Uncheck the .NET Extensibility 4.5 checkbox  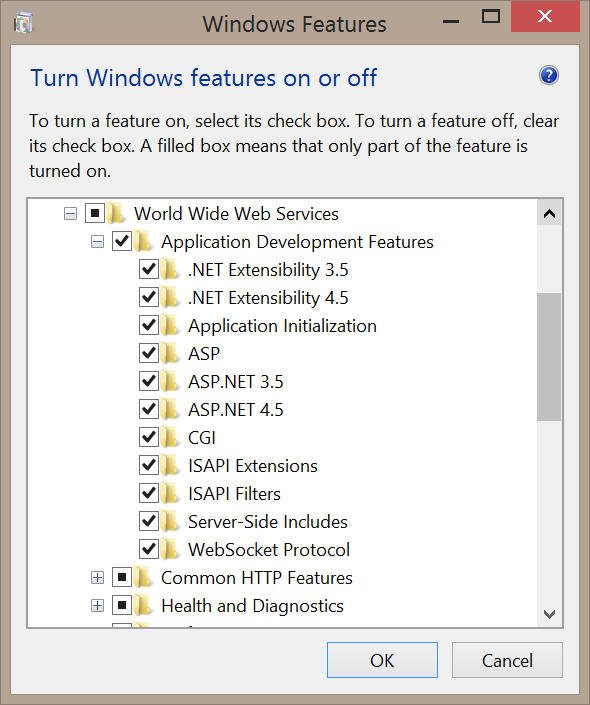(149, 297)
